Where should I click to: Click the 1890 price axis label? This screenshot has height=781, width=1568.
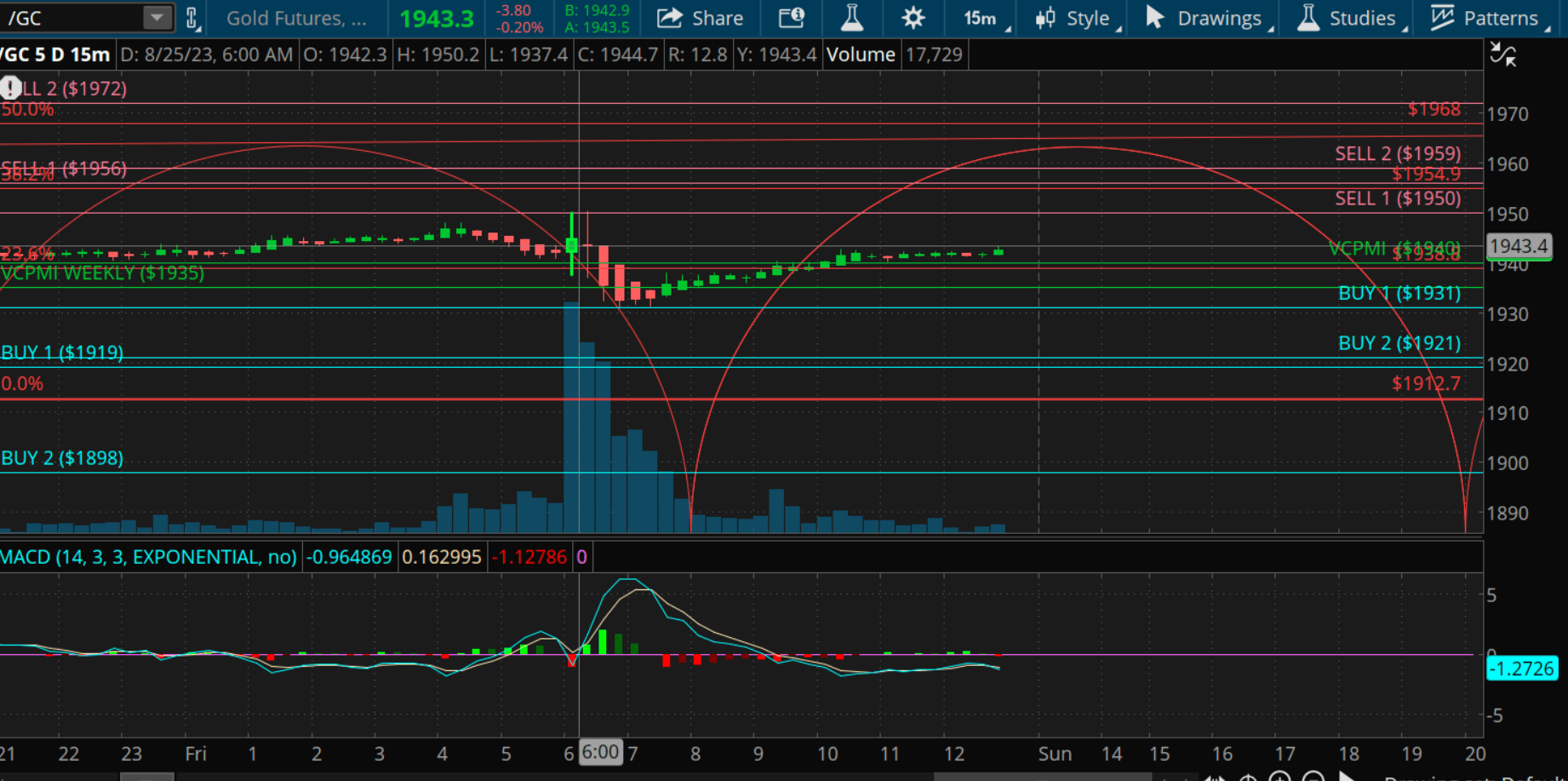click(x=1507, y=514)
